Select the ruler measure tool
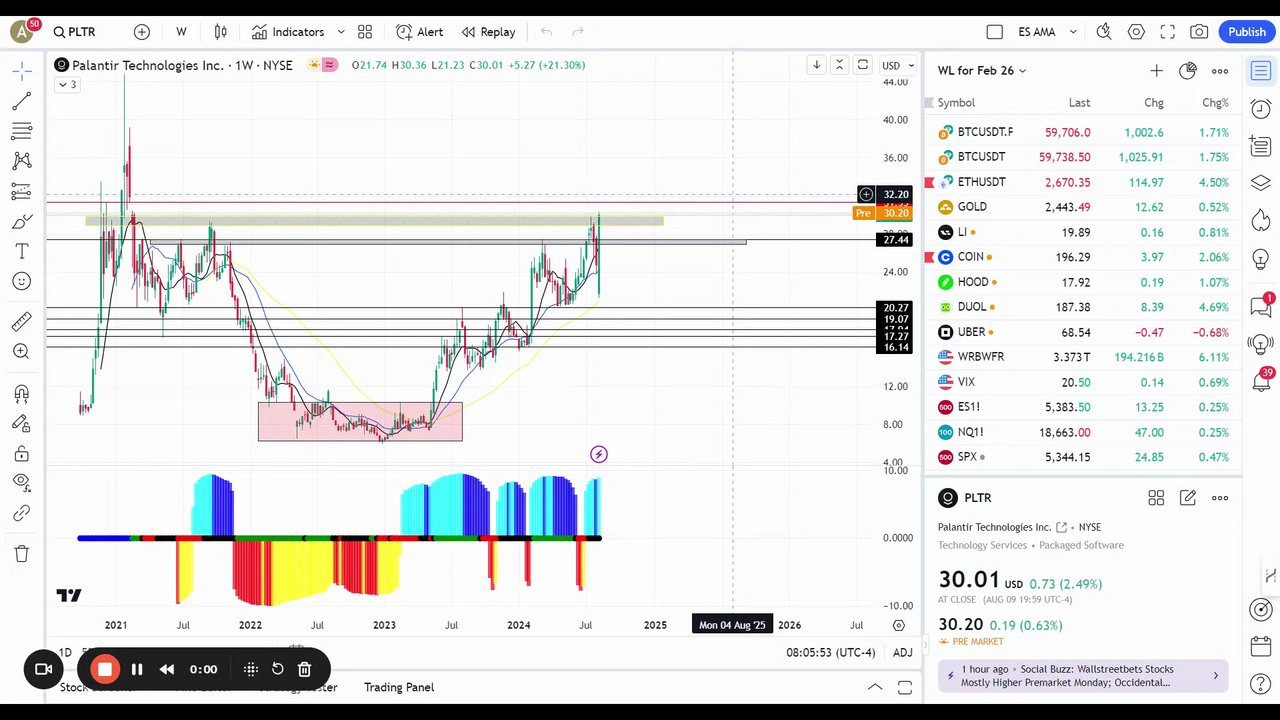This screenshot has height=720, width=1280. 22,321
